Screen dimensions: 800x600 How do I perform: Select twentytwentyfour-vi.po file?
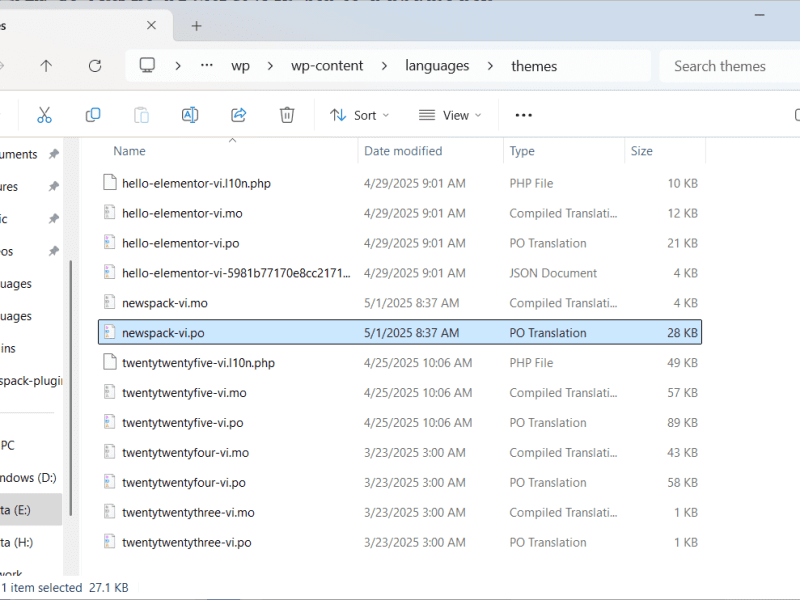(x=400, y=482)
